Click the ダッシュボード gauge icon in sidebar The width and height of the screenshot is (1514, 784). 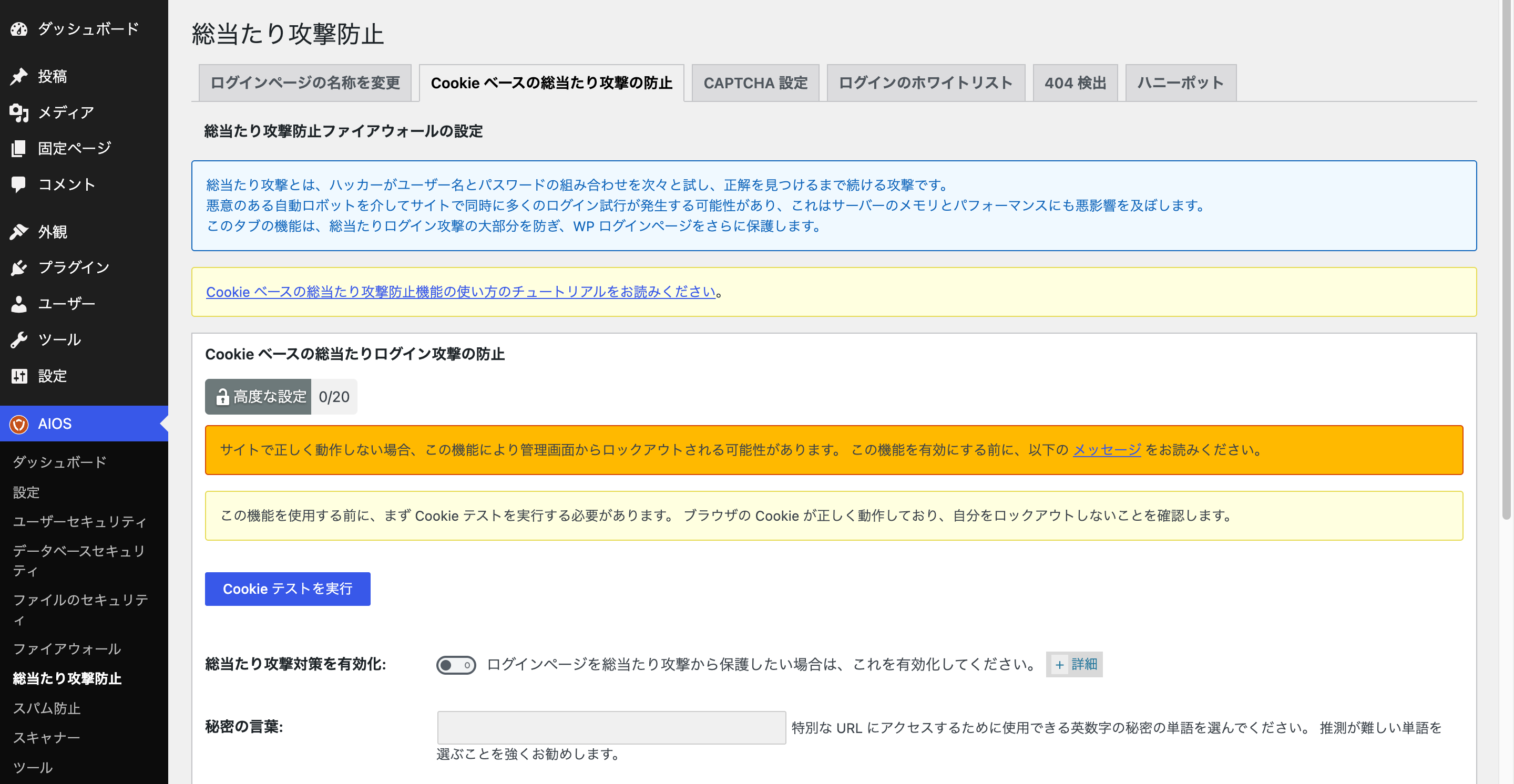[19, 29]
